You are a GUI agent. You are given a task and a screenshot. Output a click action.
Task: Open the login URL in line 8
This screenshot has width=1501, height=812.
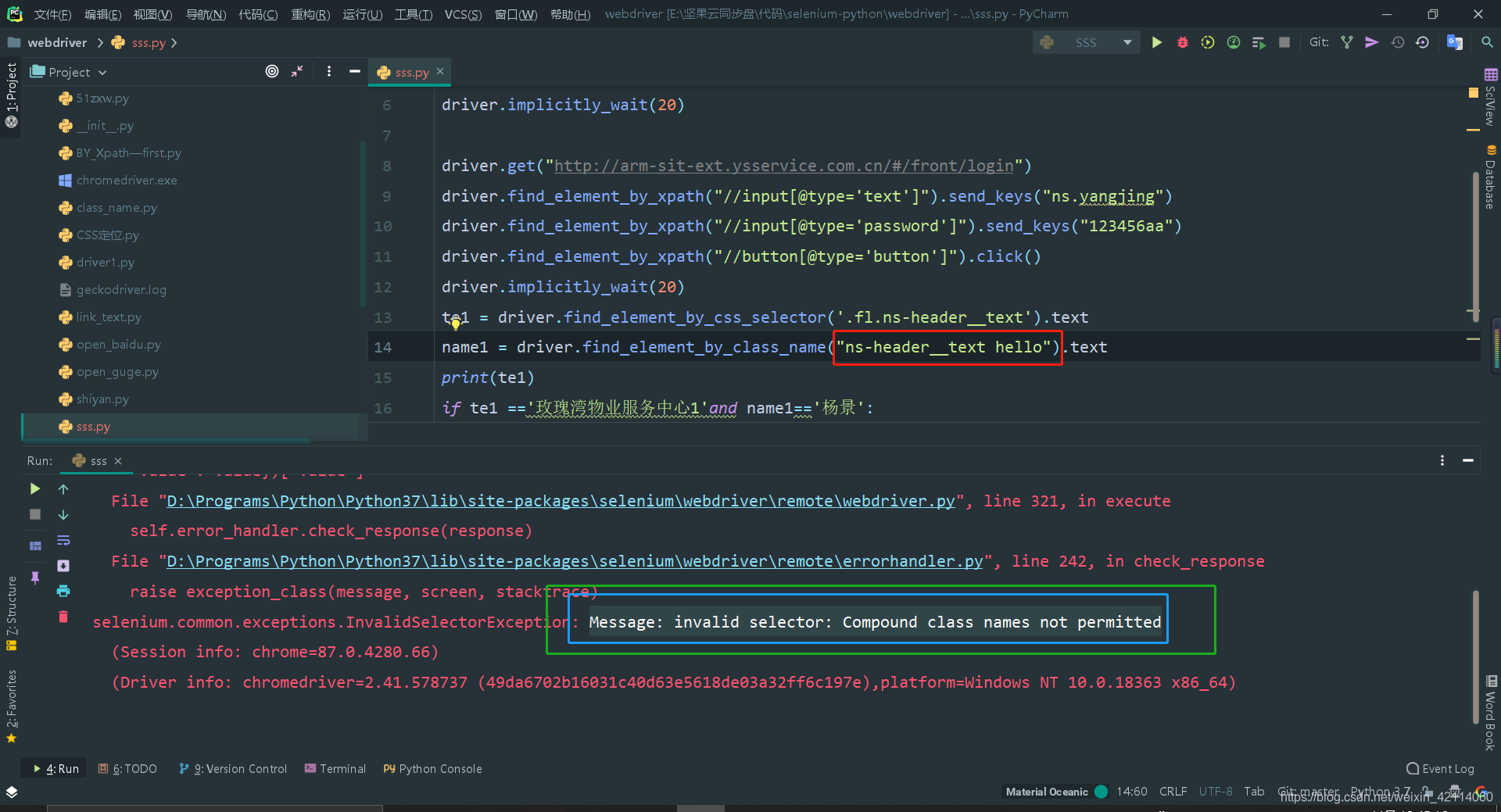click(783, 166)
